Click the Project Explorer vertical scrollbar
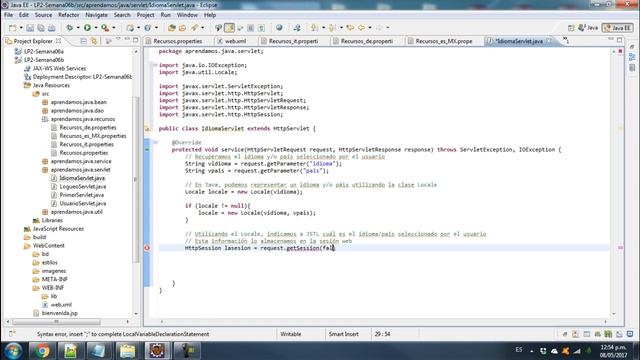 point(136,180)
